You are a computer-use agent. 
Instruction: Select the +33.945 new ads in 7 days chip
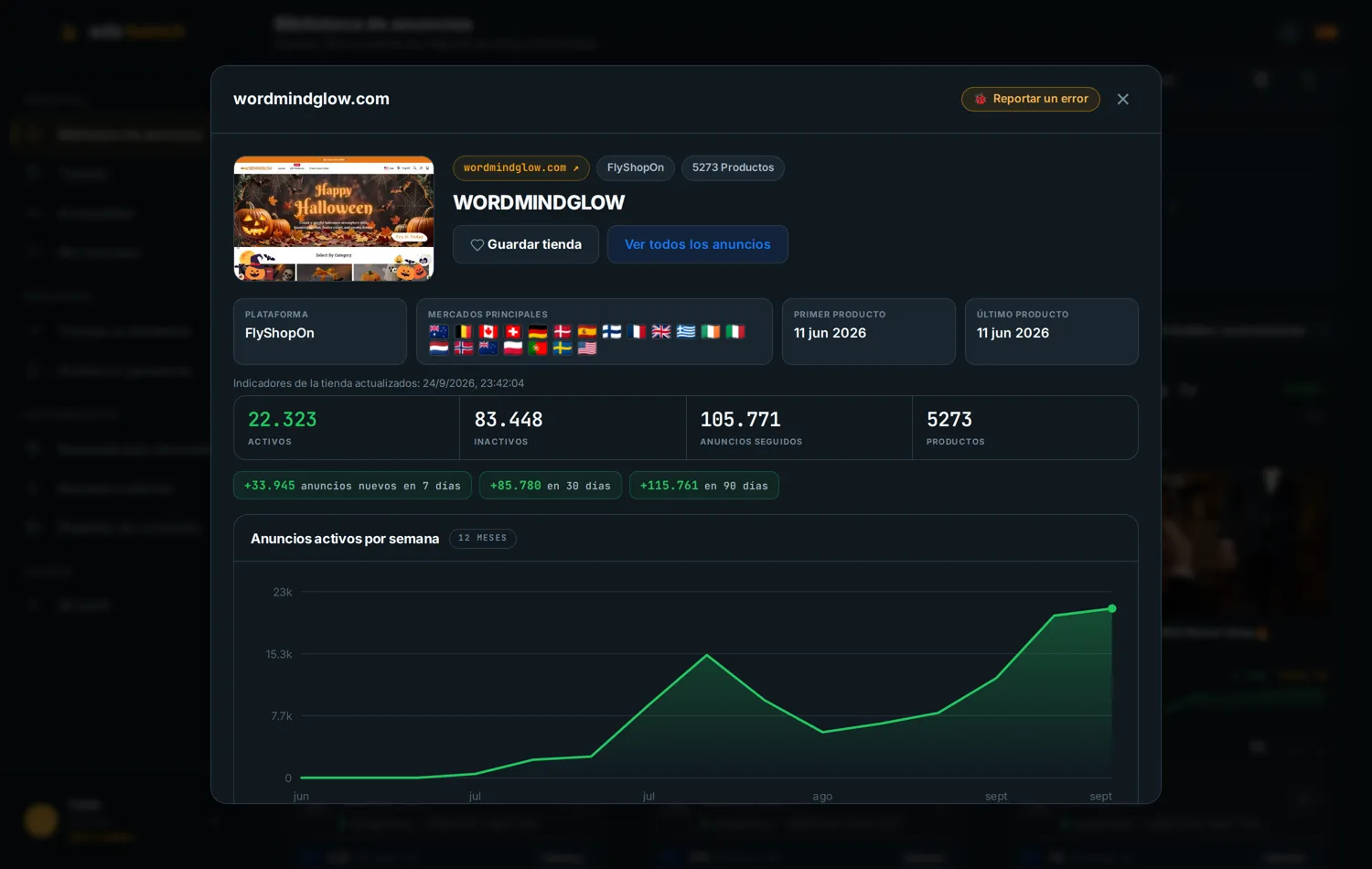[352, 486]
